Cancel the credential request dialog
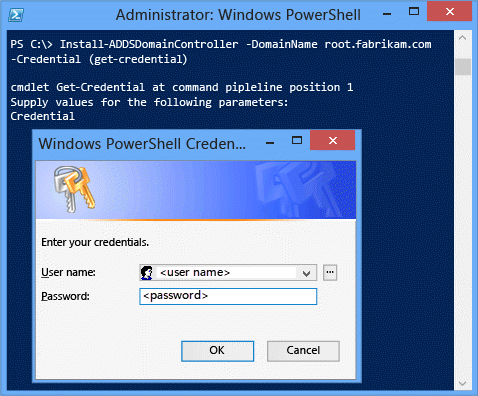This screenshot has width=478, height=396. (x=303, y=351)
